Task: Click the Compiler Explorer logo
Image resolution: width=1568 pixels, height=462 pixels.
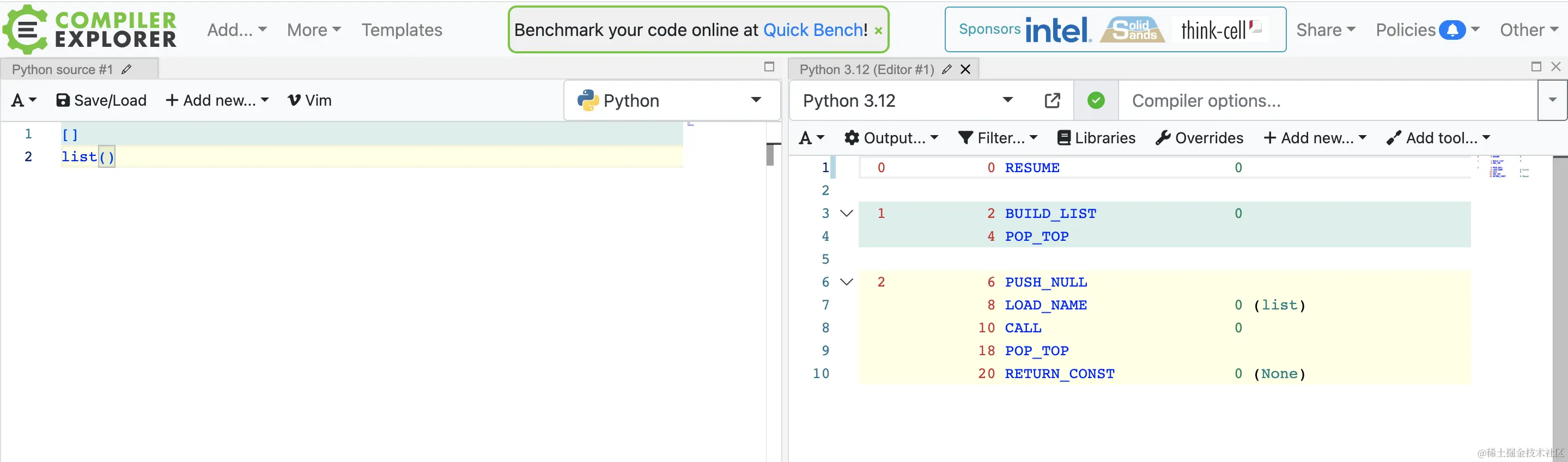Action: click(90, 29)
